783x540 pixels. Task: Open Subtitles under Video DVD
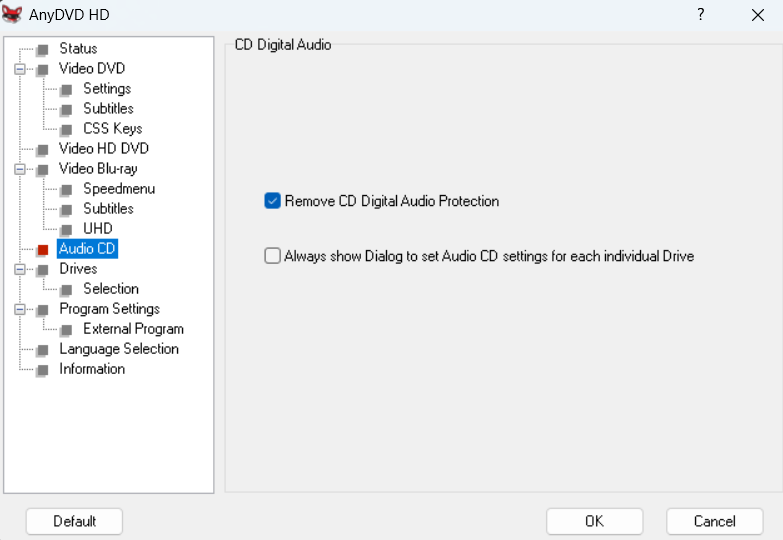(x=108, y=108)
